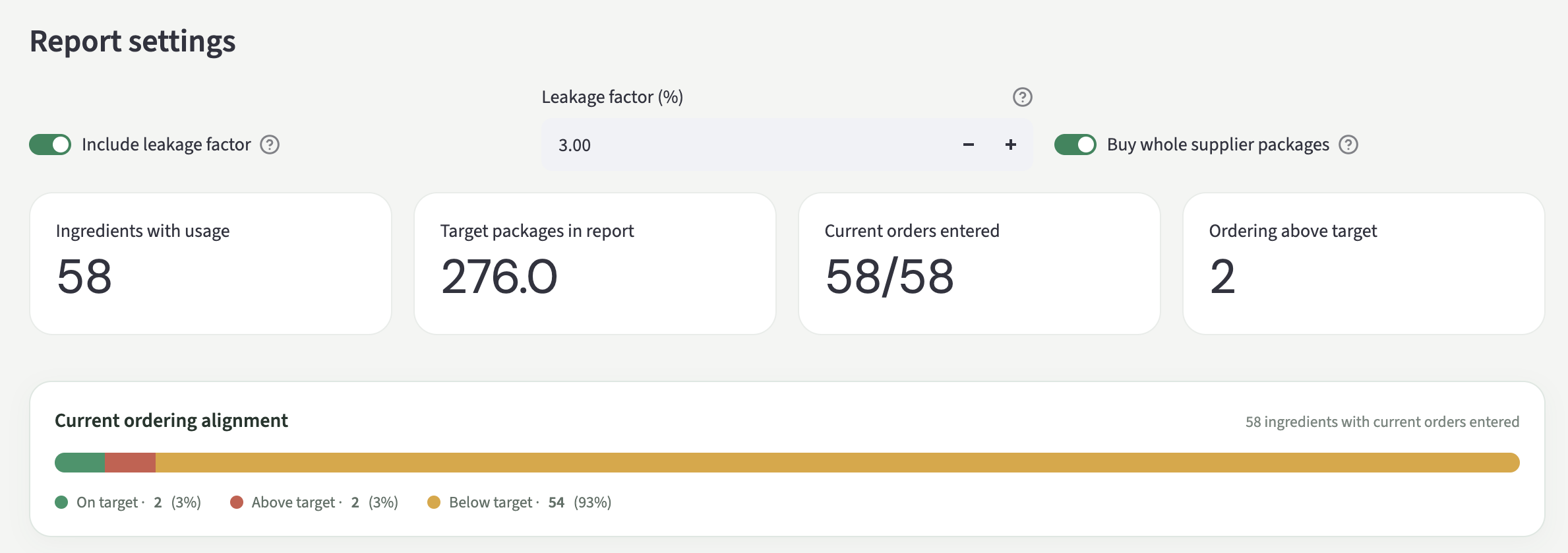Viewport: 1568px width, 553px height.
Task: Click '58 ingredients with current orders entered' text
Action: coord(1382,422)
